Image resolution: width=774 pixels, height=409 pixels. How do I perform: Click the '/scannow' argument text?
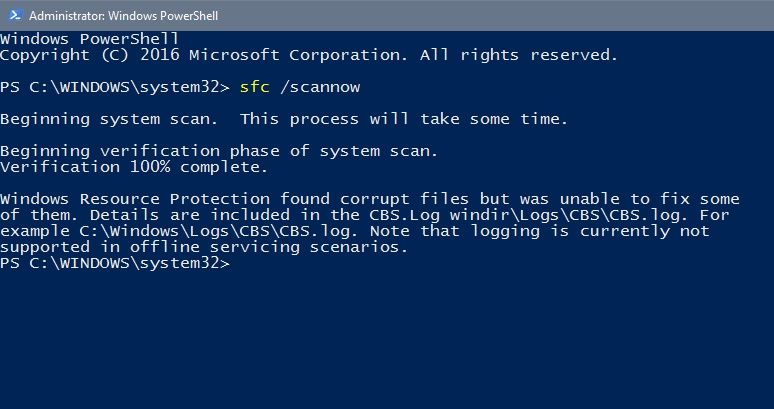pos(320,87)
